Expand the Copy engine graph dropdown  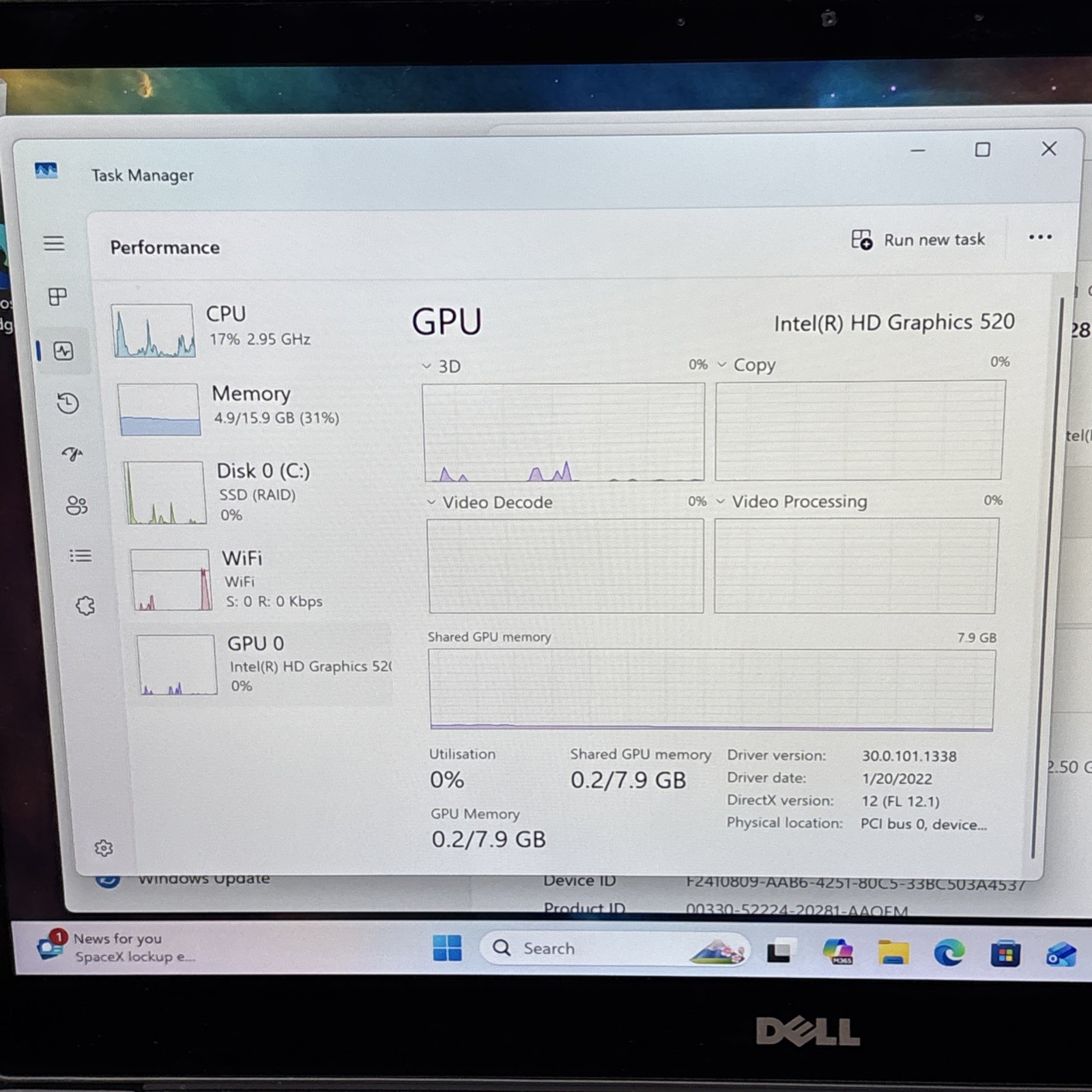tap(721, 364)
